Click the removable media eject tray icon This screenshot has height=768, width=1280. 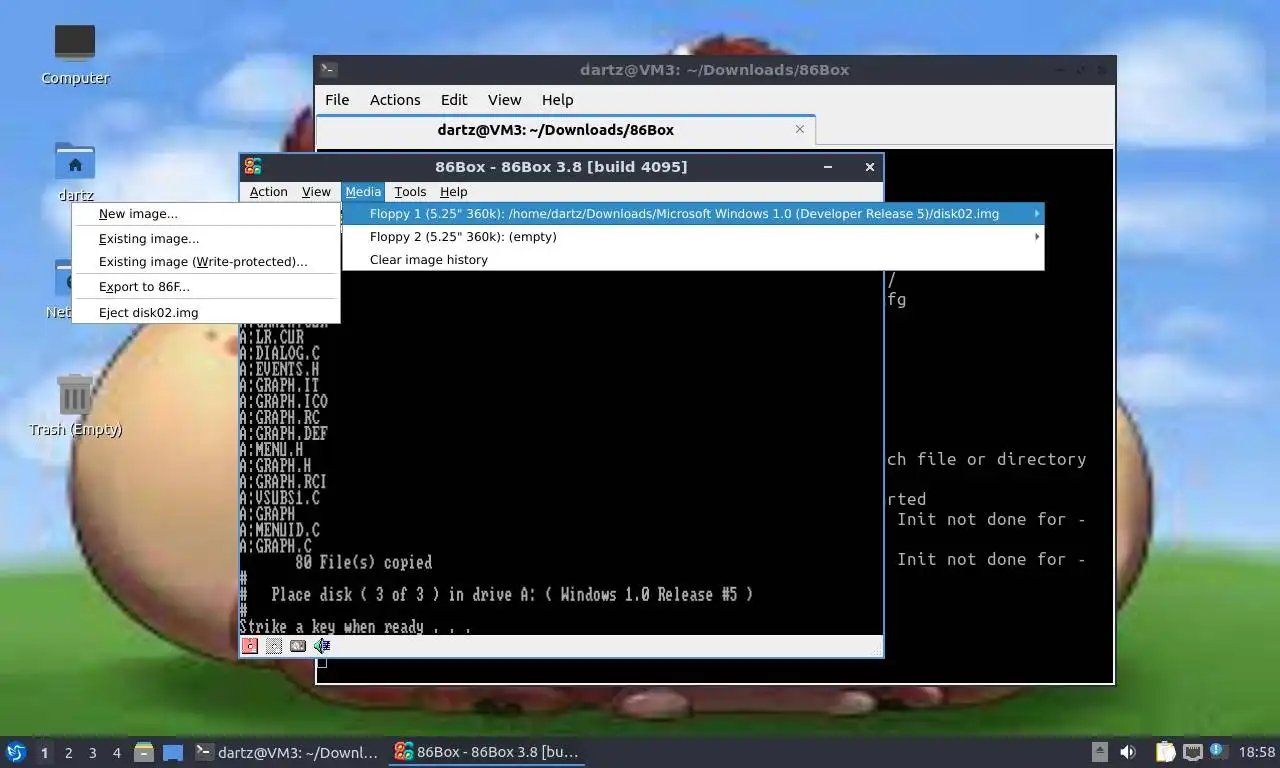[1099, 752]
